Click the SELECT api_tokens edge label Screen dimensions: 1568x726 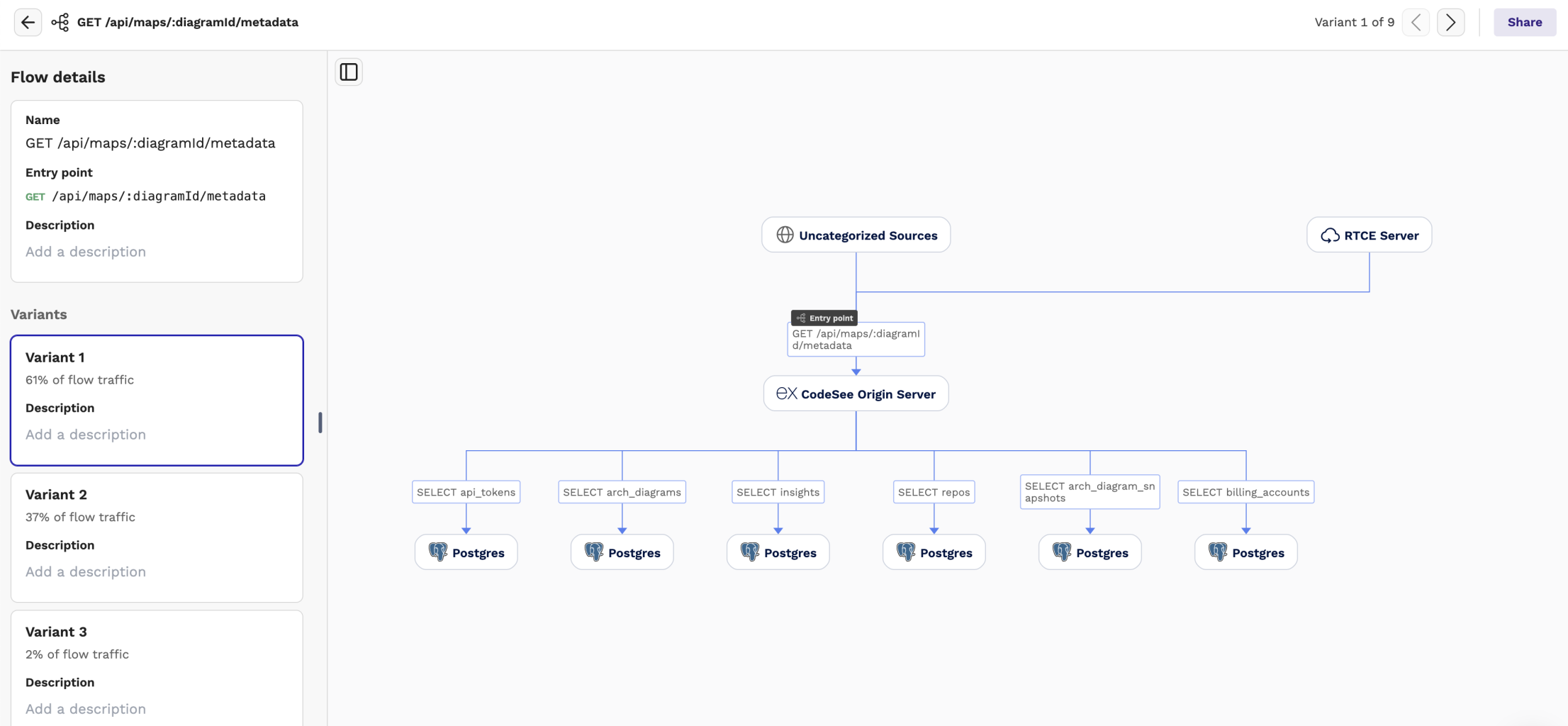[466, 492]
